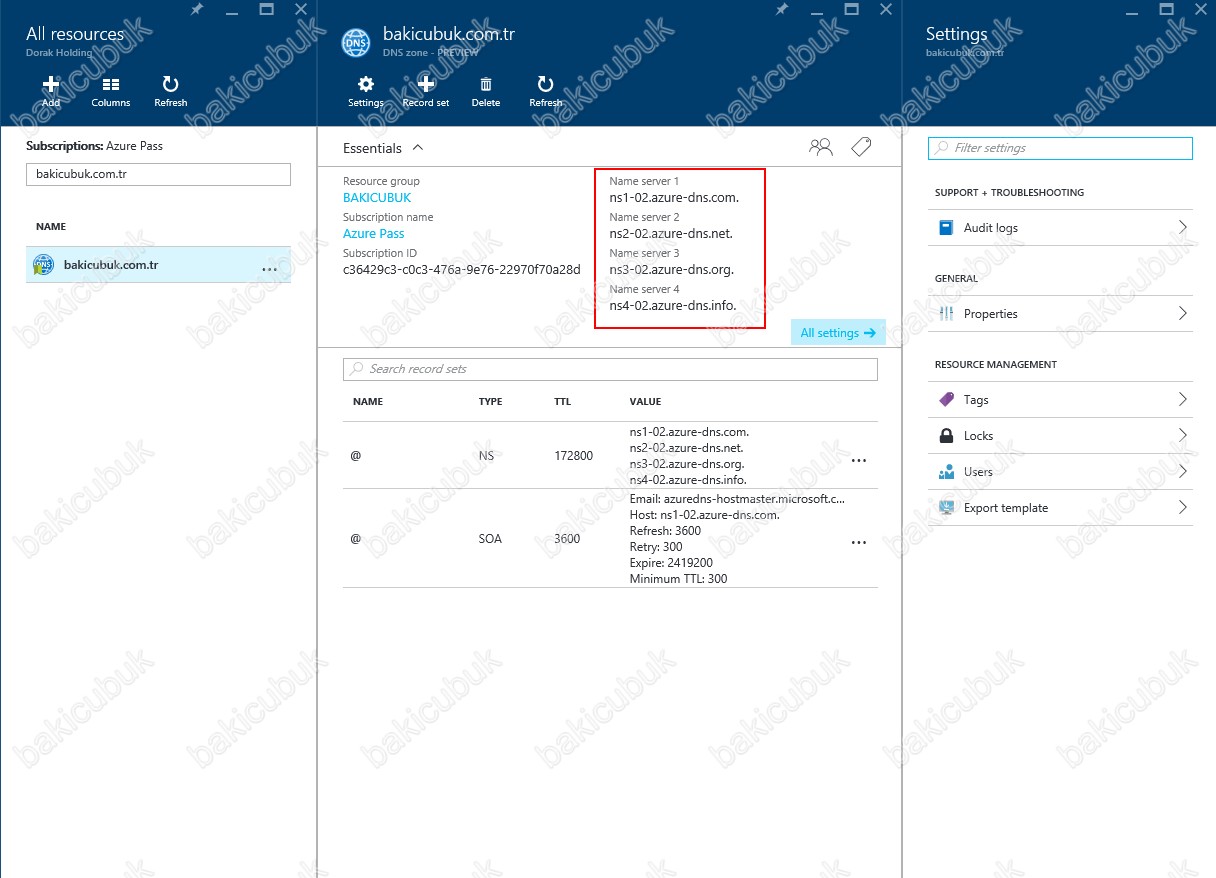Click Filter settings field
Screen dimensions: 1216x878
pos(1060,148)
